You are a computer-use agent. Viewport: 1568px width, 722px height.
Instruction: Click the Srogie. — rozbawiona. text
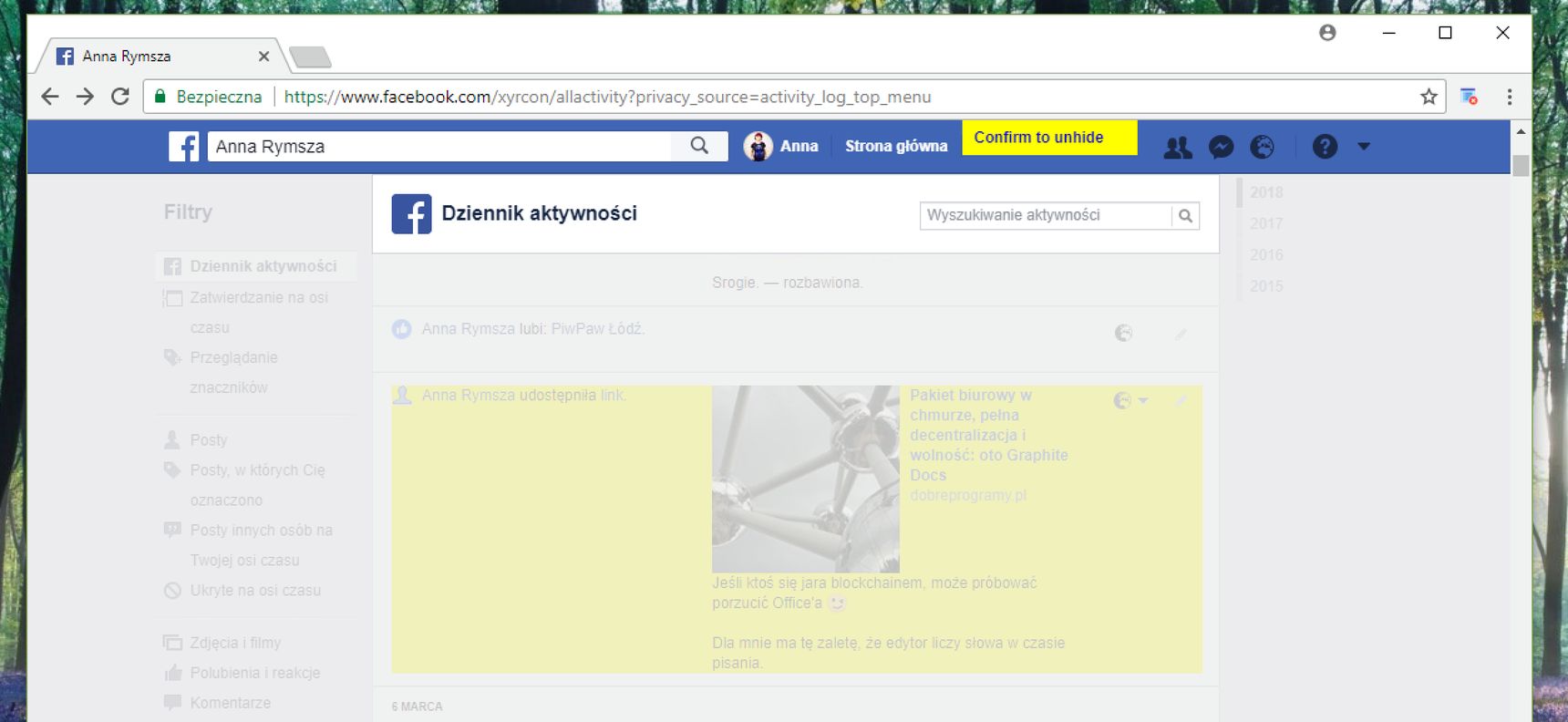coord(788,283)
